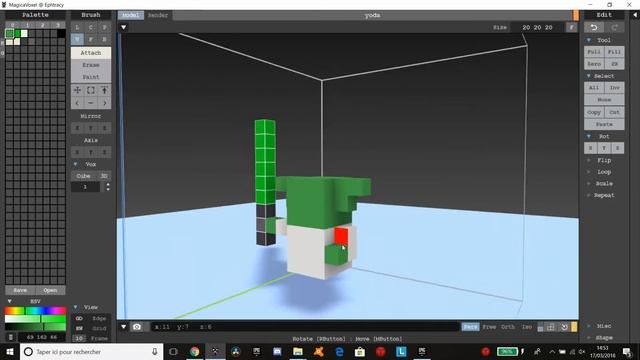This screenshot has height=360, width=640.
Task: Click the Undo arrow in Edit panel
Action: (x=594, y=27)
